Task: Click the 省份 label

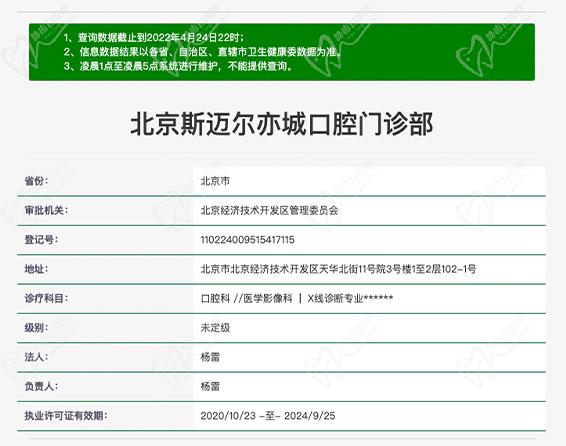Action: [x=36, y=181]
